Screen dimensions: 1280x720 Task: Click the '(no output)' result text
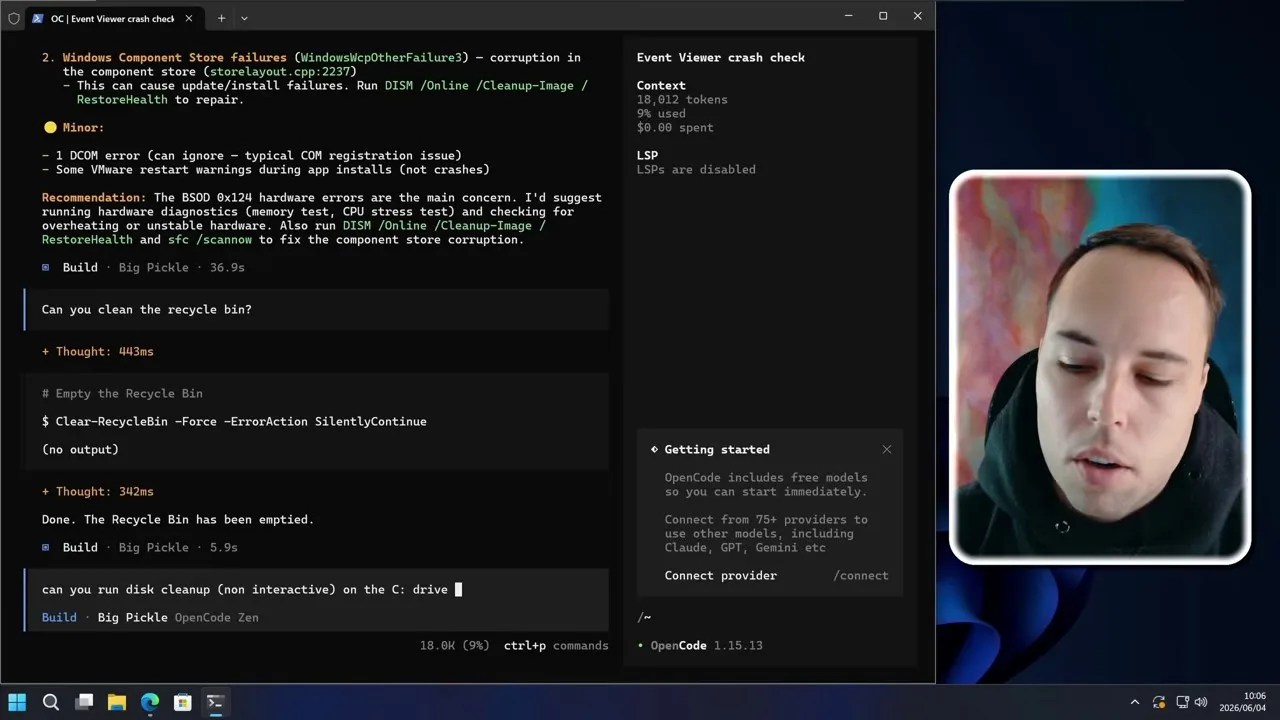pos(80,450)
